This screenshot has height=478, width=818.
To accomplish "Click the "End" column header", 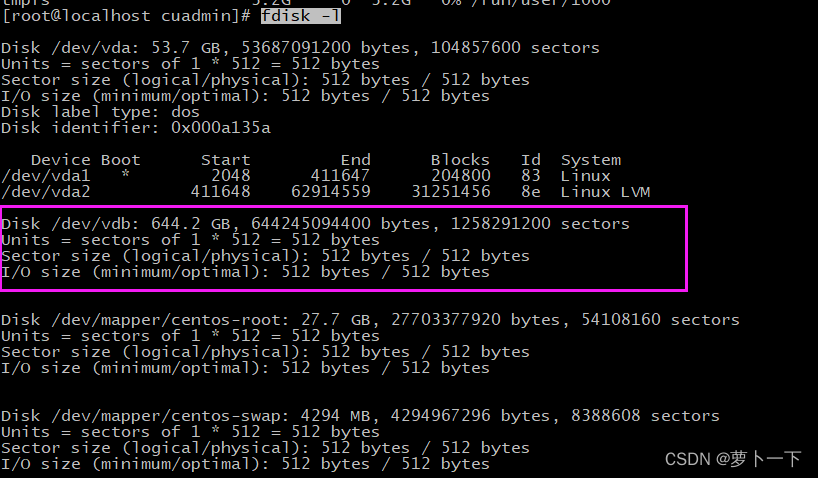I will (x=356, y=160).
